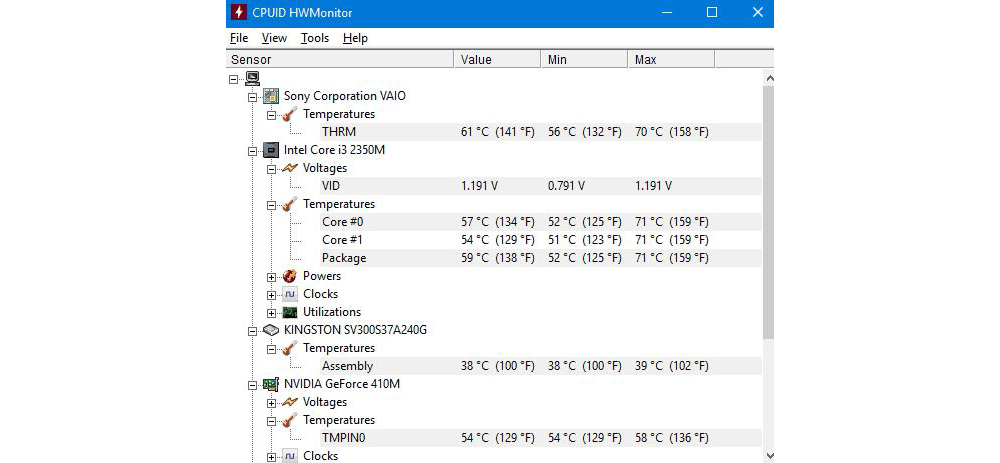Click the Intel Core i3 2350M CPU icon
1000x463 pixels.
click(x=270, y=150)
